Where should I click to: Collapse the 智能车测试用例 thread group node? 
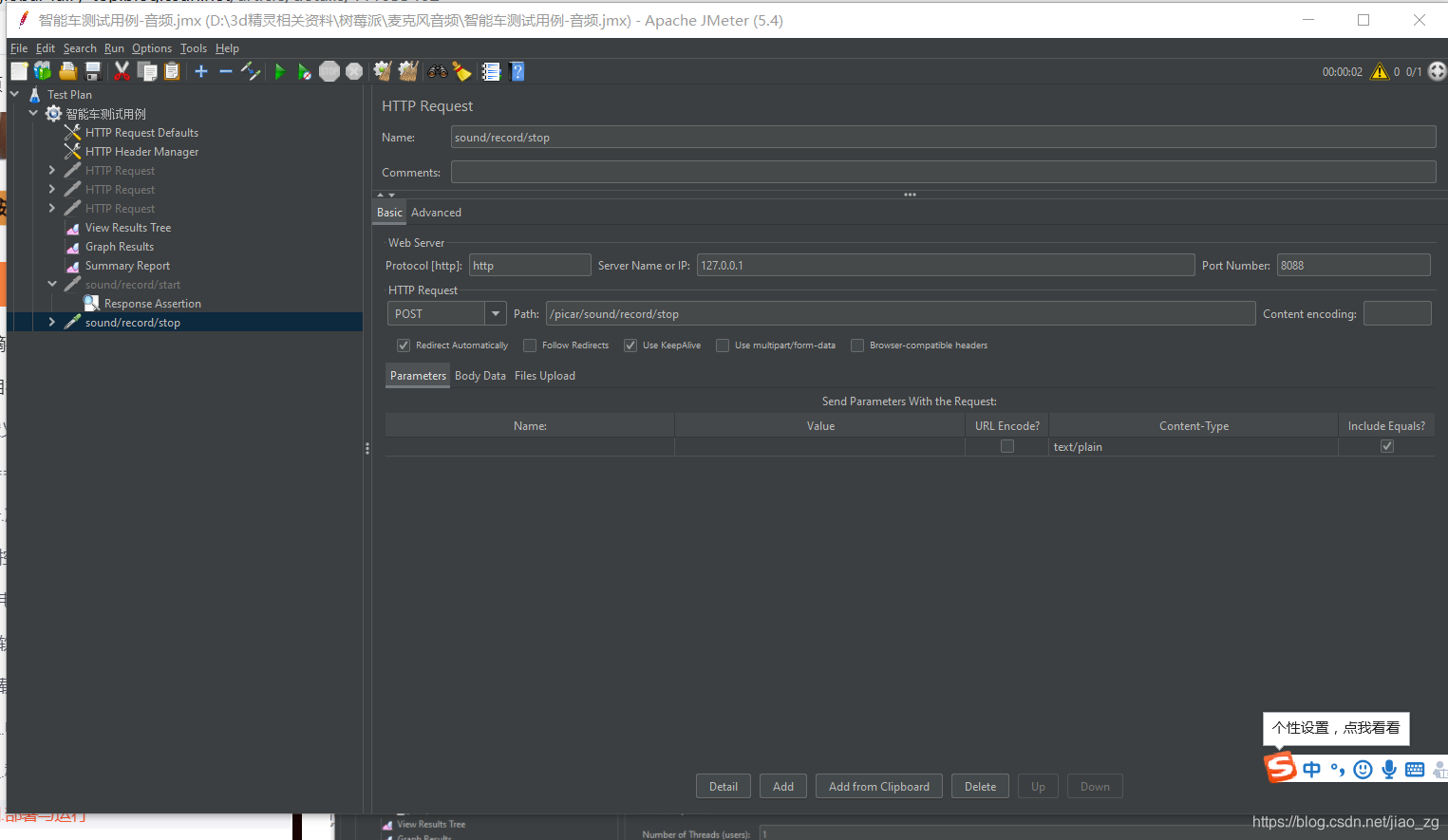click(34, 113)
